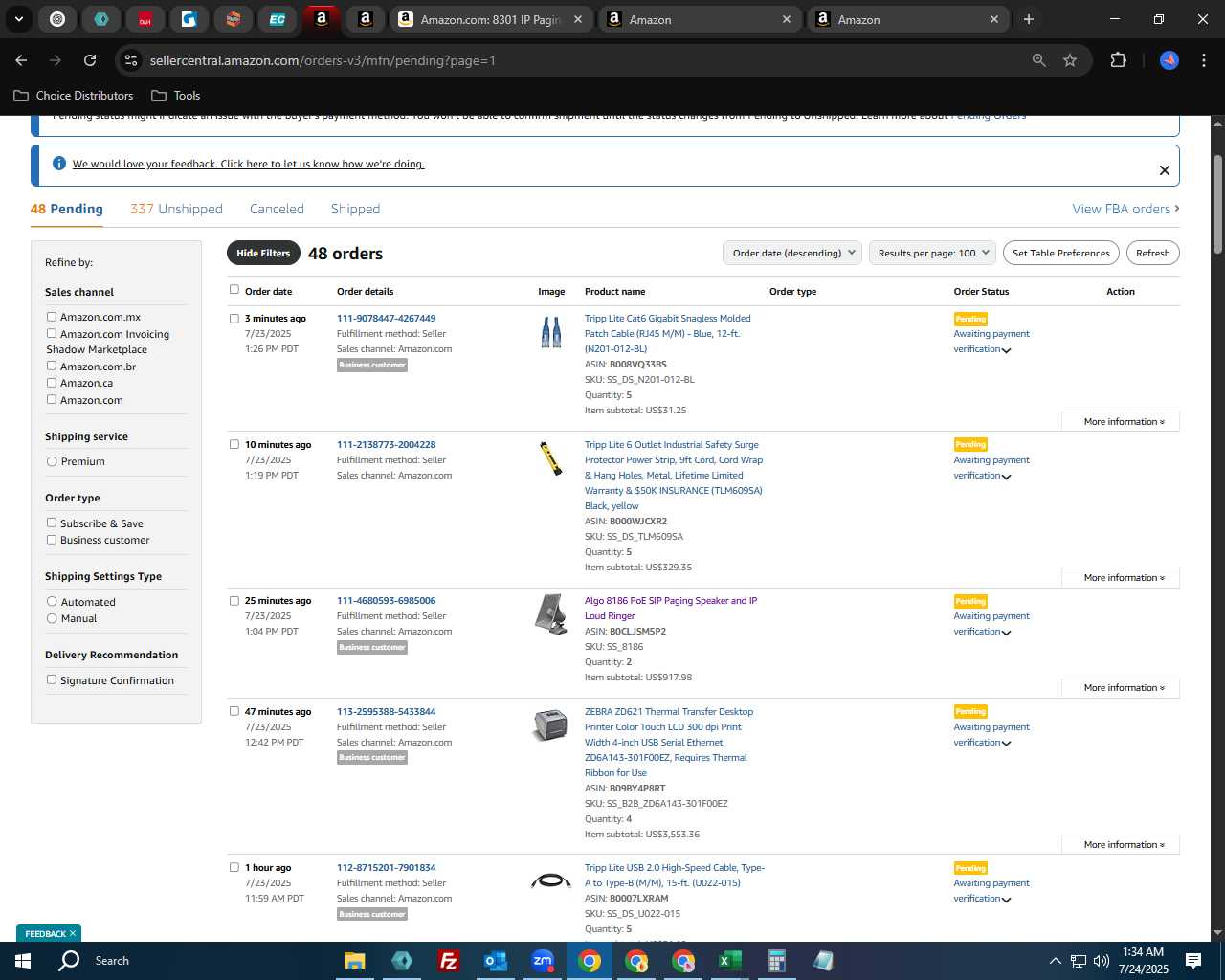Open the volume speaker icon in system tray
This screenshot has width=1225, height=980.
pos(1101,961)
